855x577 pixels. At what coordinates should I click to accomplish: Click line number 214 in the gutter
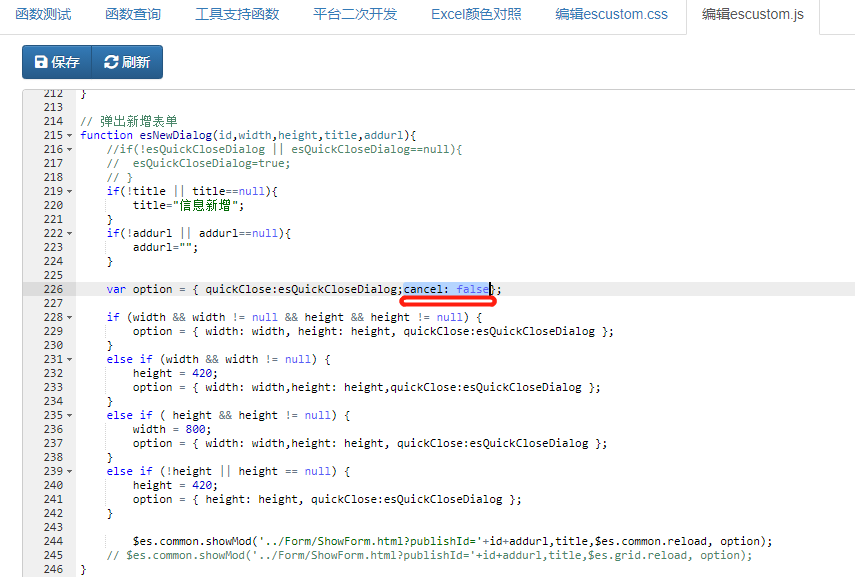click(x=53, y=121)
